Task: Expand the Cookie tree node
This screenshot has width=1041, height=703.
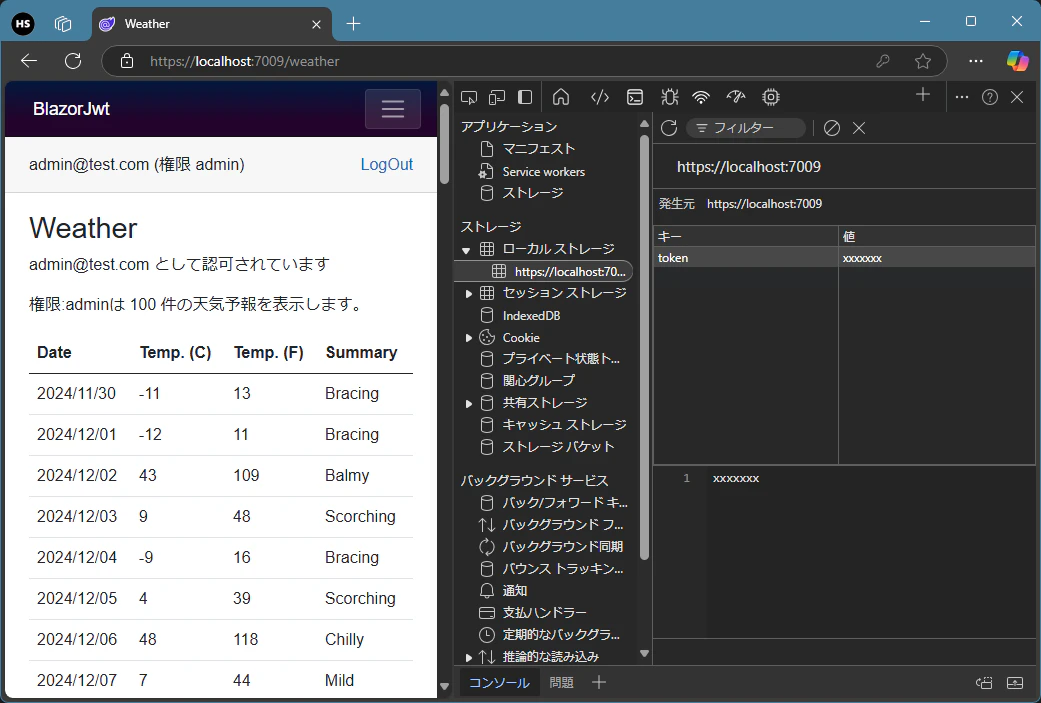Action: point(469,338)
